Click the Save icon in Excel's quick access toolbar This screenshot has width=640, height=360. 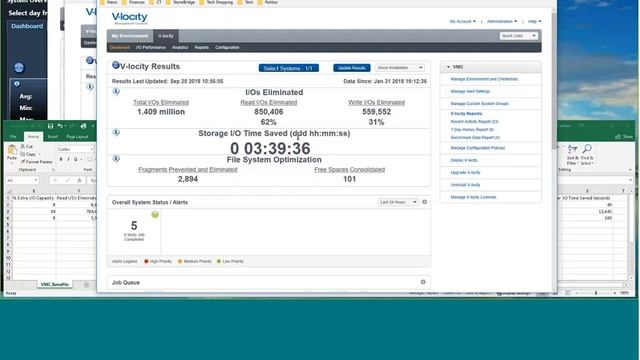[x=50, y=126]
